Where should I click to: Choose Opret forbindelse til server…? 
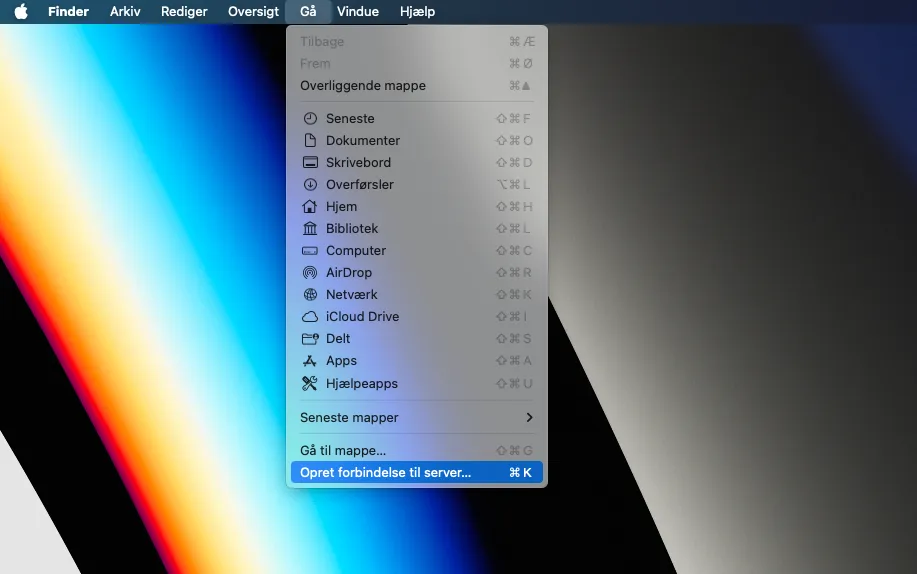416,472
